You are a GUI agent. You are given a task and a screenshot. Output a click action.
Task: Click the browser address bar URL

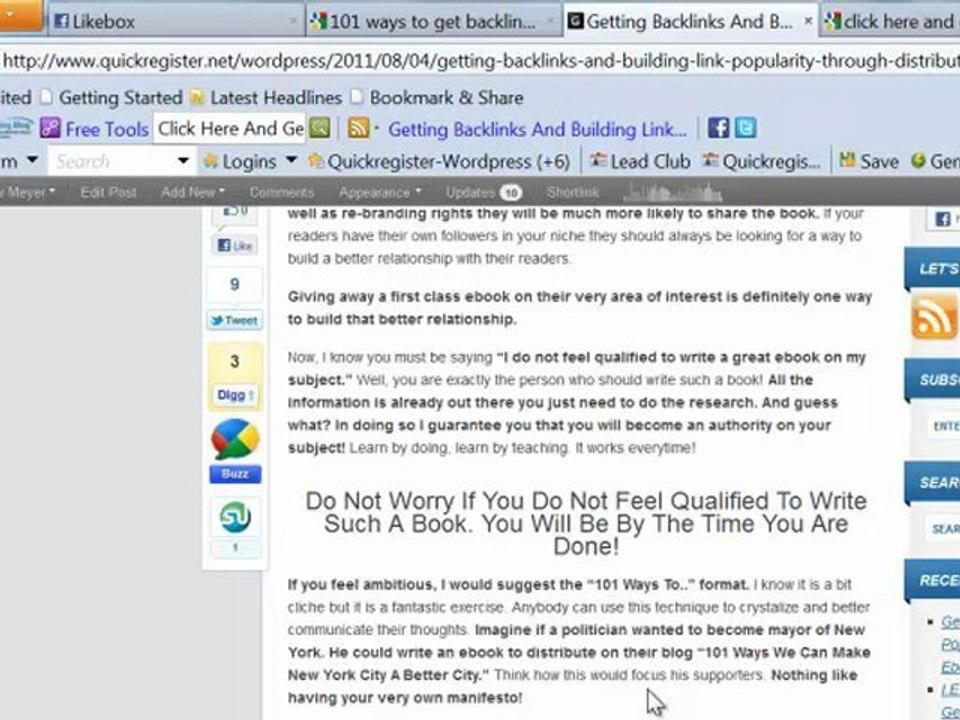[480, 61]
